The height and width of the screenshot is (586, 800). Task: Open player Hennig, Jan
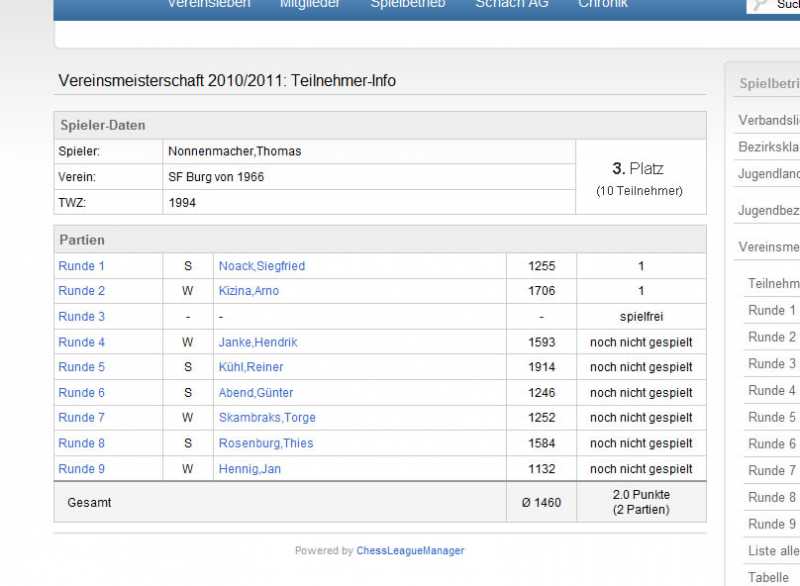point(250,469)
